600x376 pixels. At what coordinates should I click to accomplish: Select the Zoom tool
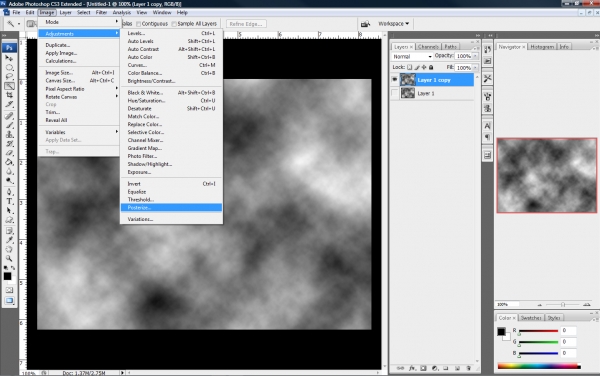click(x=9, y=259)
